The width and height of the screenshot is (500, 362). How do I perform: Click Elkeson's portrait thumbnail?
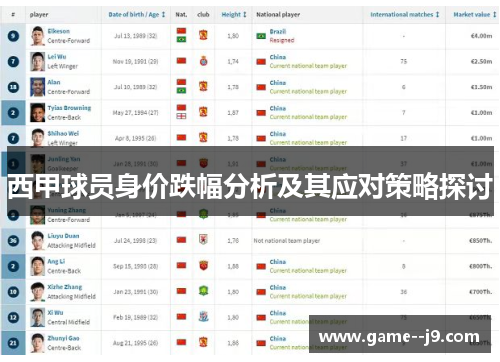tap(37, 36)
